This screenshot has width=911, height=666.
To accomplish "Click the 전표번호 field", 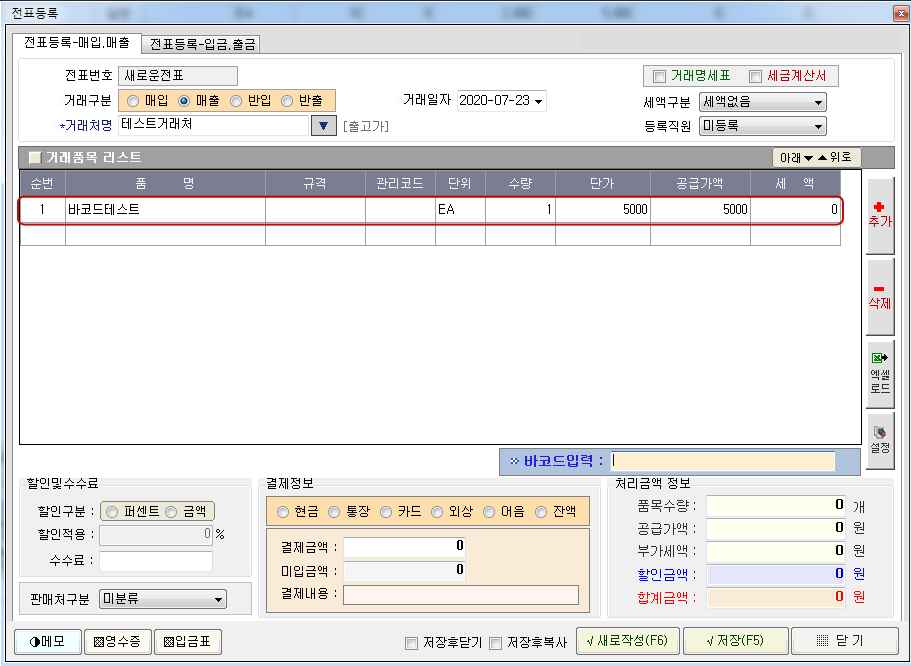I will (178, 76).
